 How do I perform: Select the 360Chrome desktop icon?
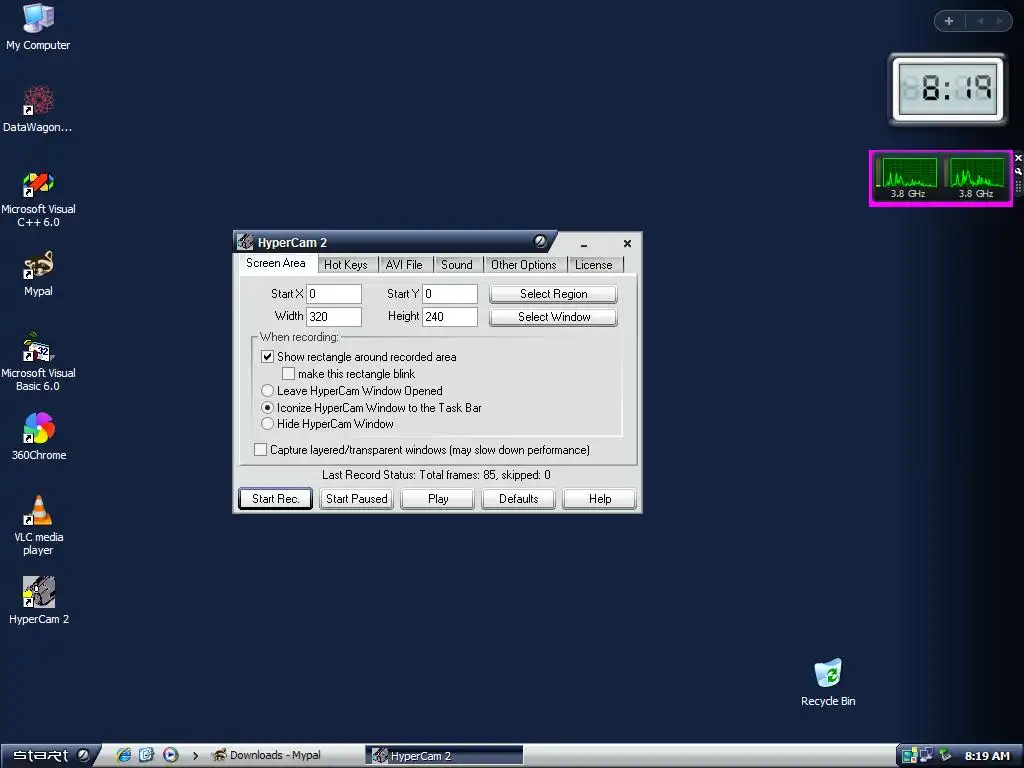pos(39,436)
